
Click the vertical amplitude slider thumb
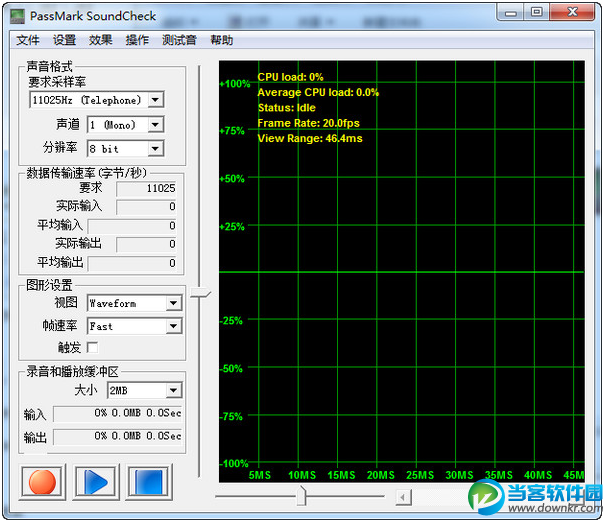200,293
